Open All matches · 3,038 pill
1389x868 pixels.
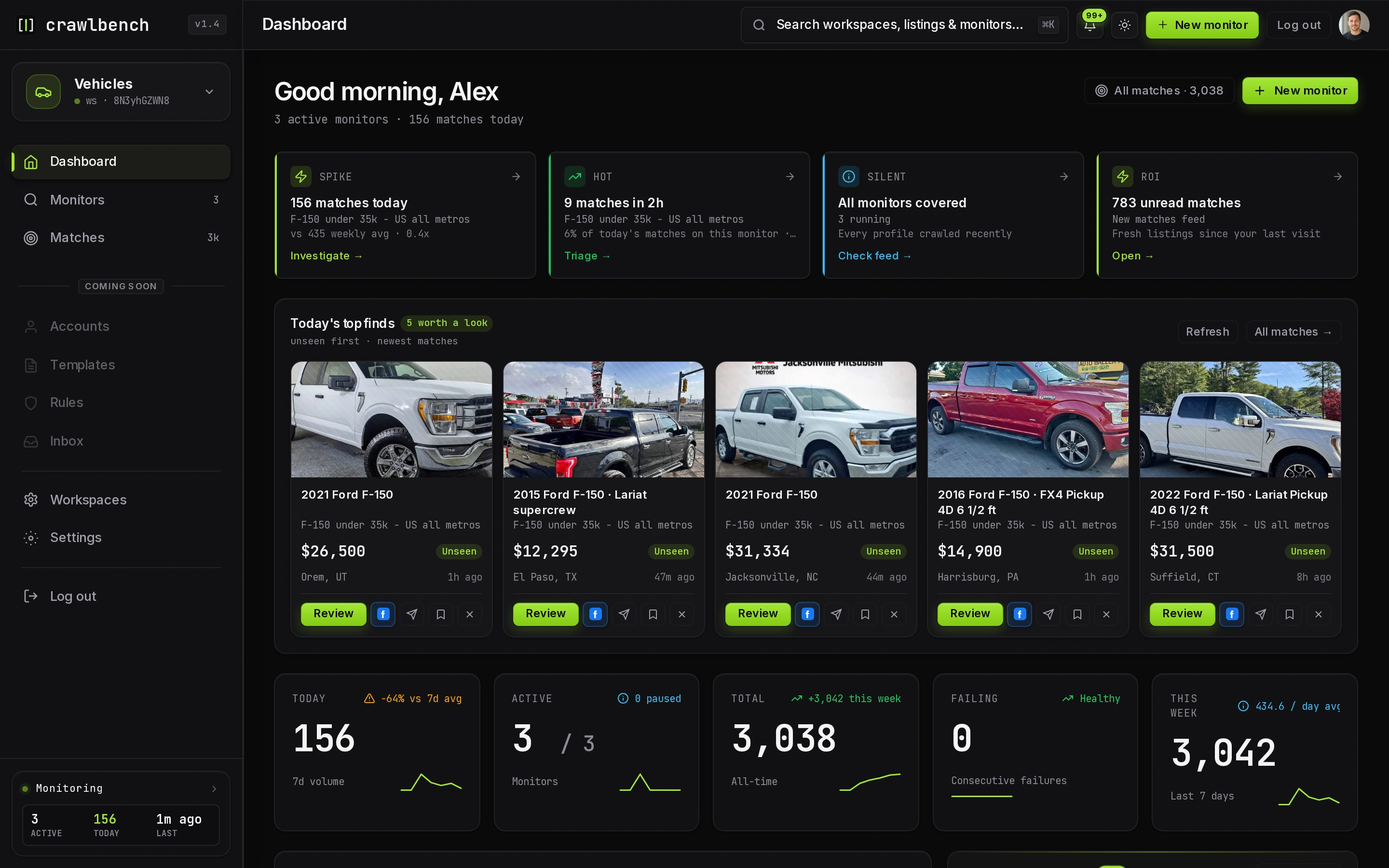(1159, 91)
